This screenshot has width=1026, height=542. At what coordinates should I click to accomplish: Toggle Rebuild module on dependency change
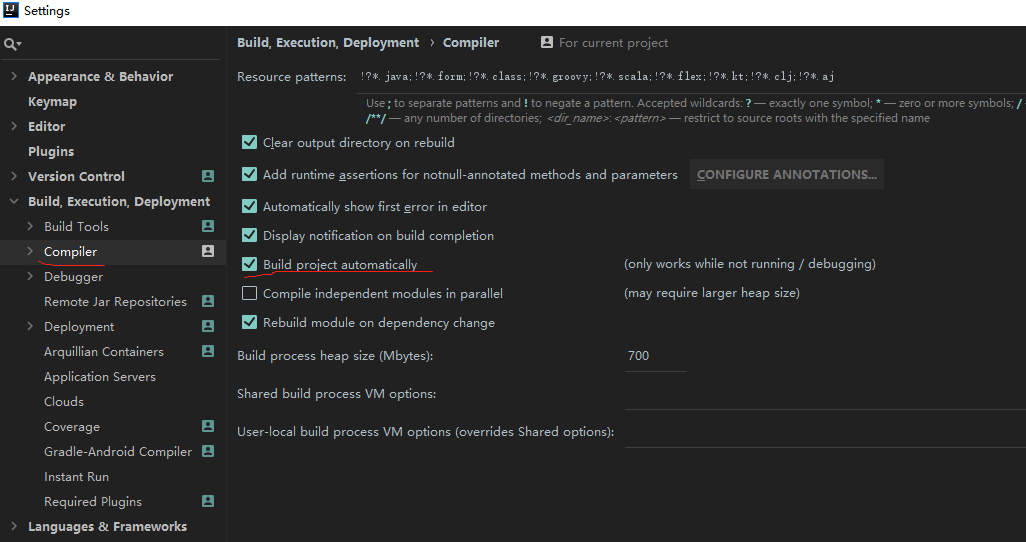click(x=249, y=322)
